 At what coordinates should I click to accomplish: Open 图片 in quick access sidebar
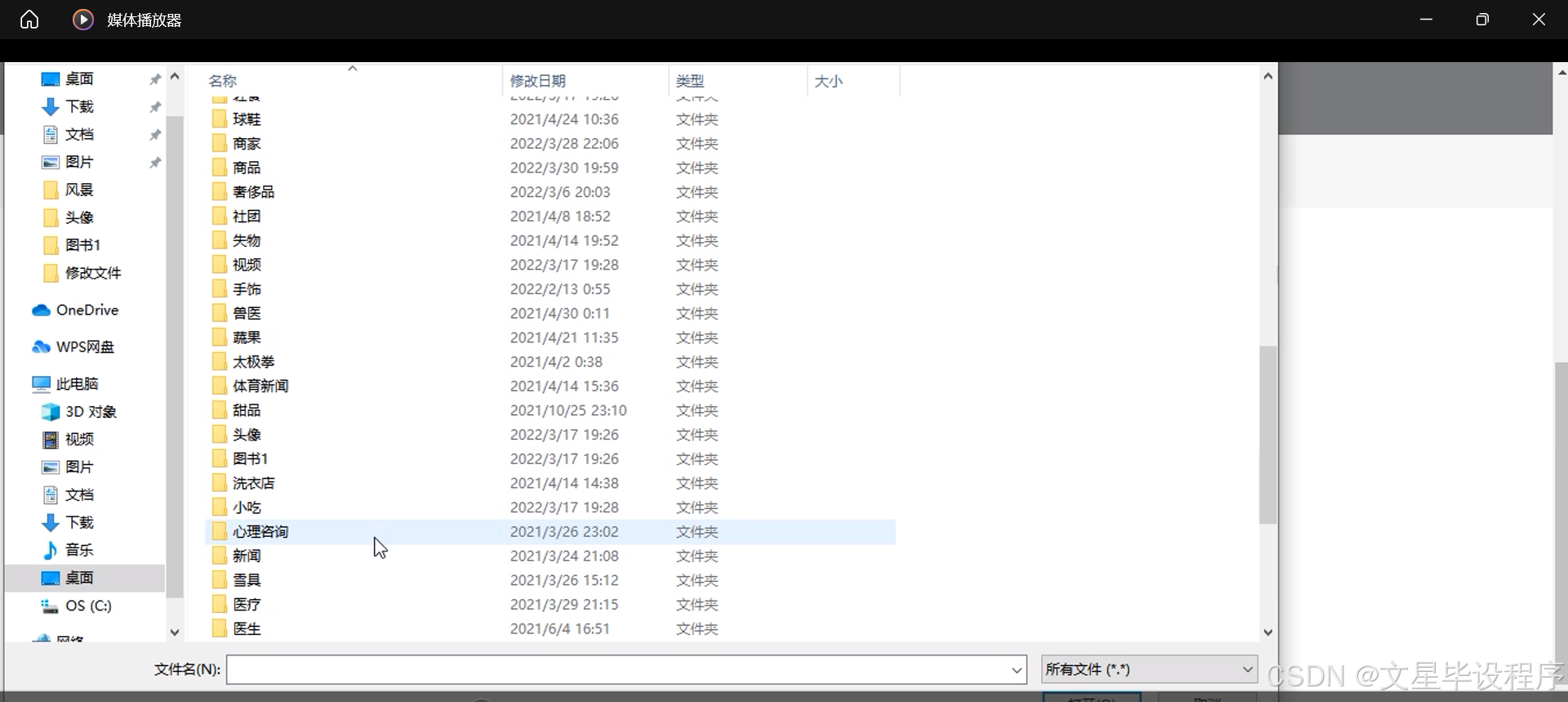79,162
